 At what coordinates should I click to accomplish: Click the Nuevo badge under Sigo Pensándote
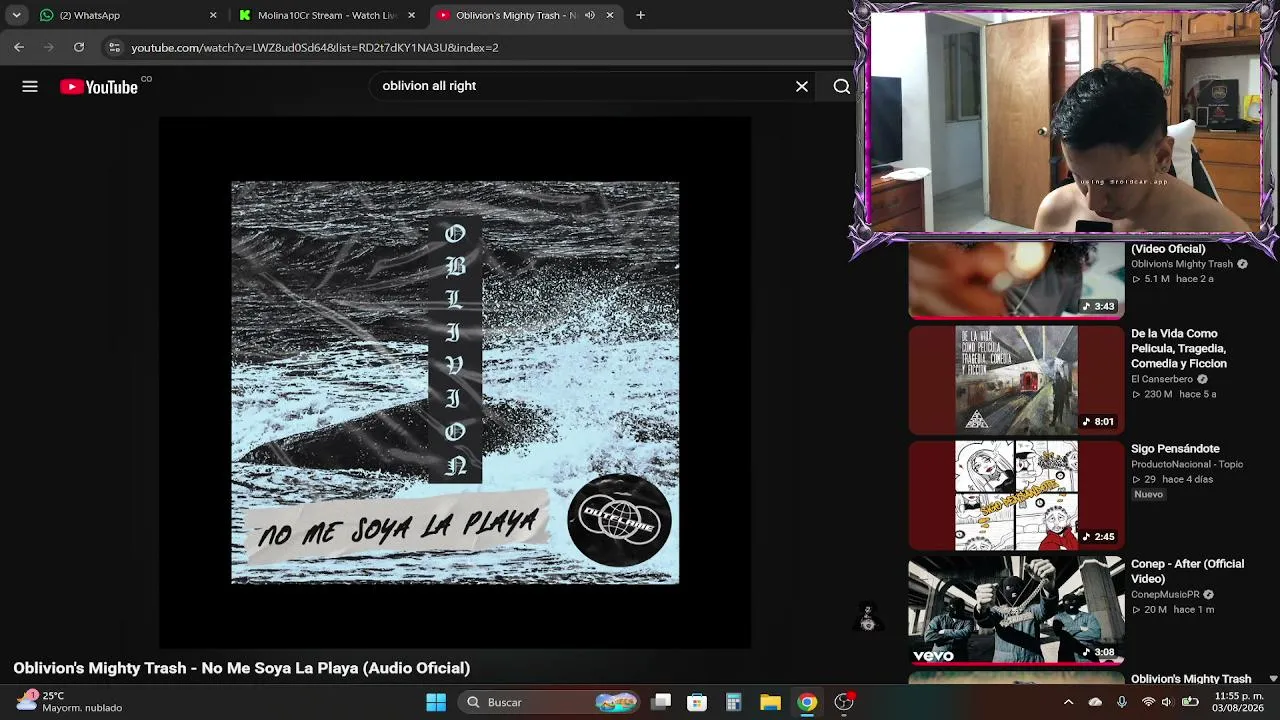1148,495
